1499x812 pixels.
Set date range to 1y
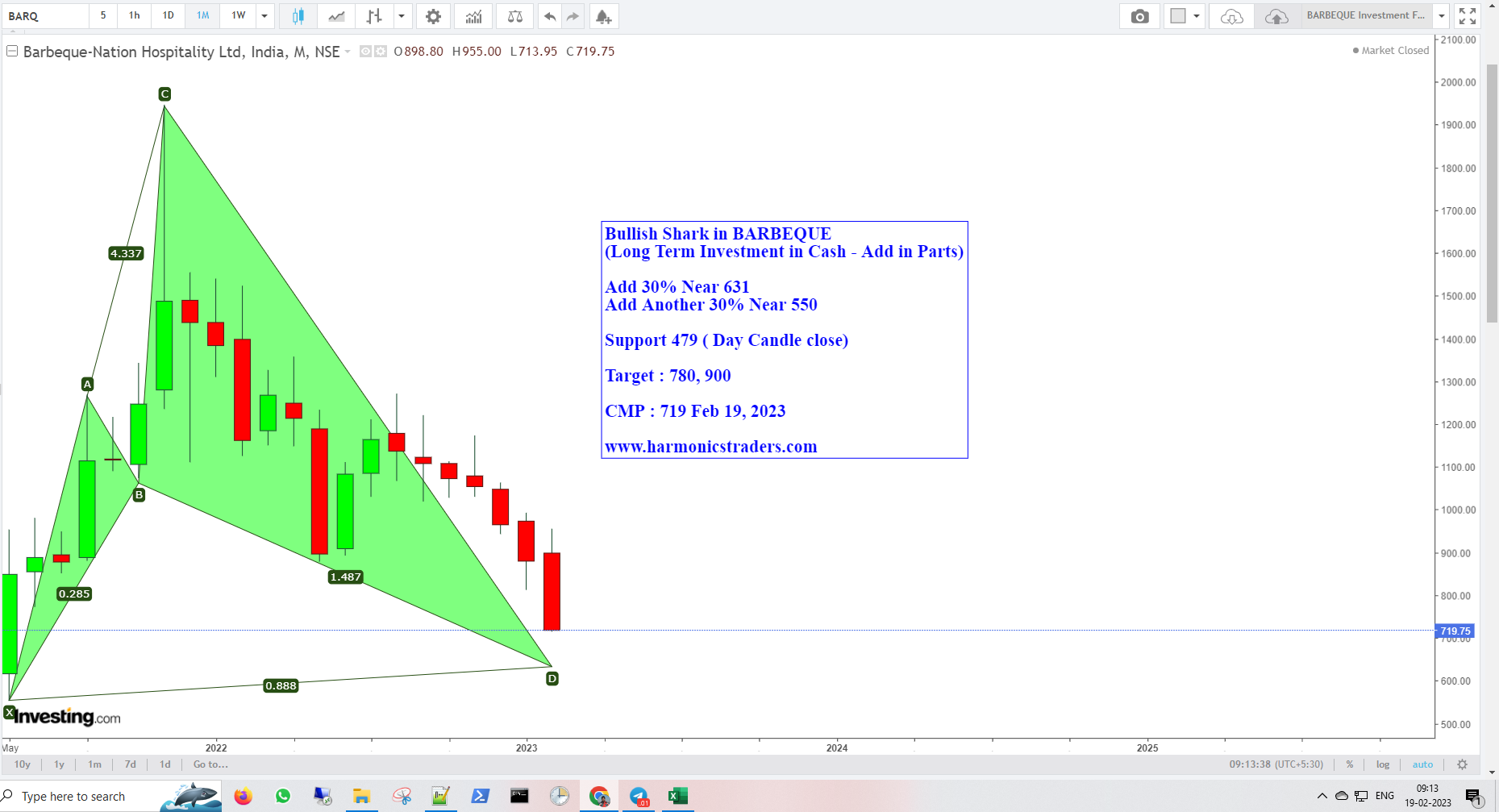point(59,764)
